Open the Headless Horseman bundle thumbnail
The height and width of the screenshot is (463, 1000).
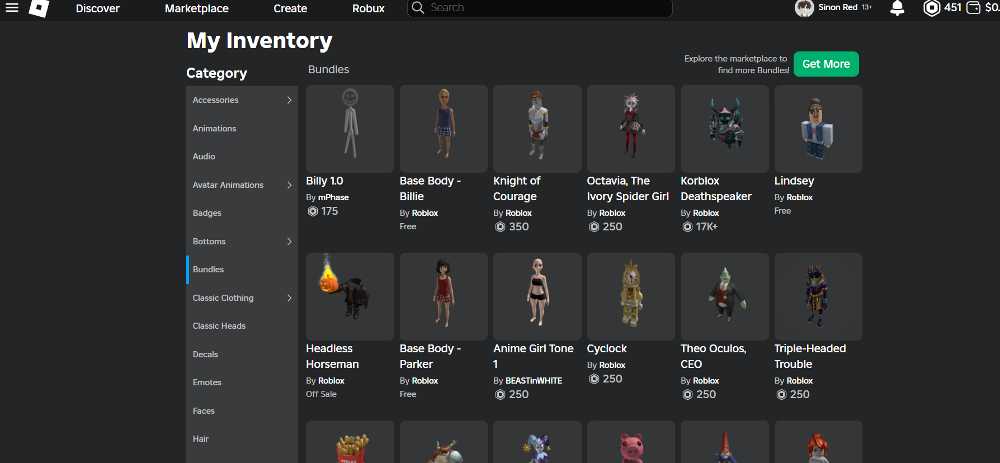tap(349, 296)
